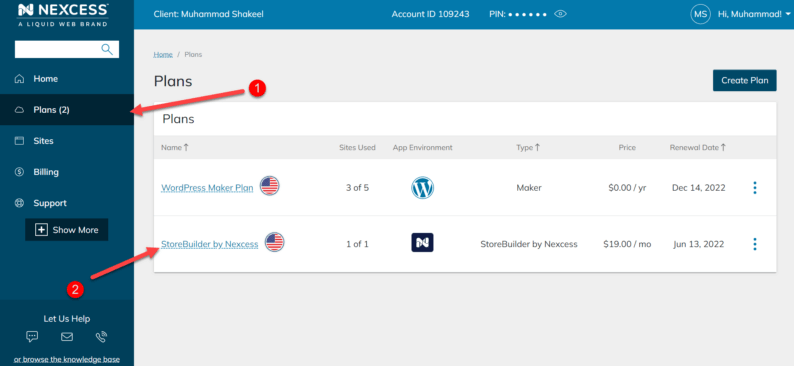Focus the sidebar search field

67,49
